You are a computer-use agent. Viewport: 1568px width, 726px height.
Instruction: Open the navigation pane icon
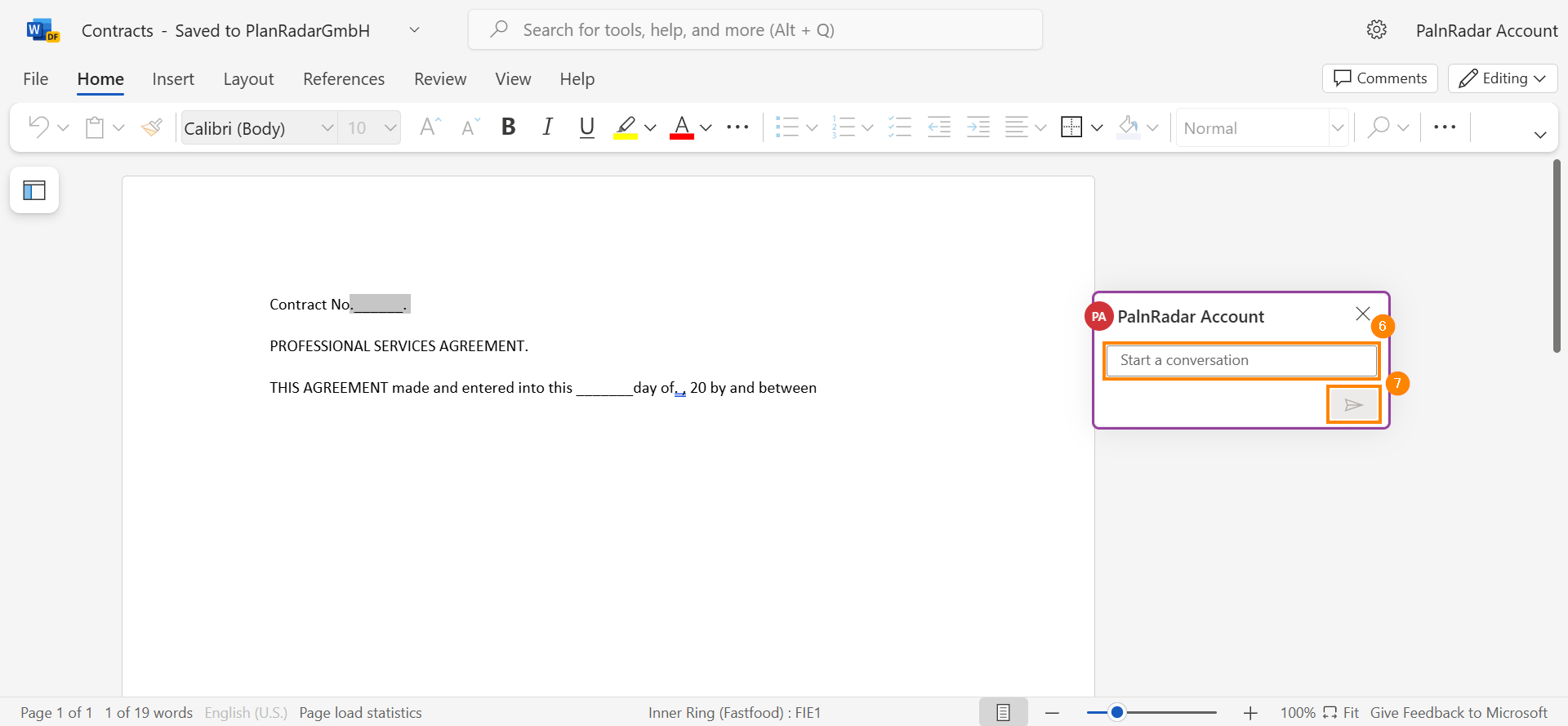[34, 190]
